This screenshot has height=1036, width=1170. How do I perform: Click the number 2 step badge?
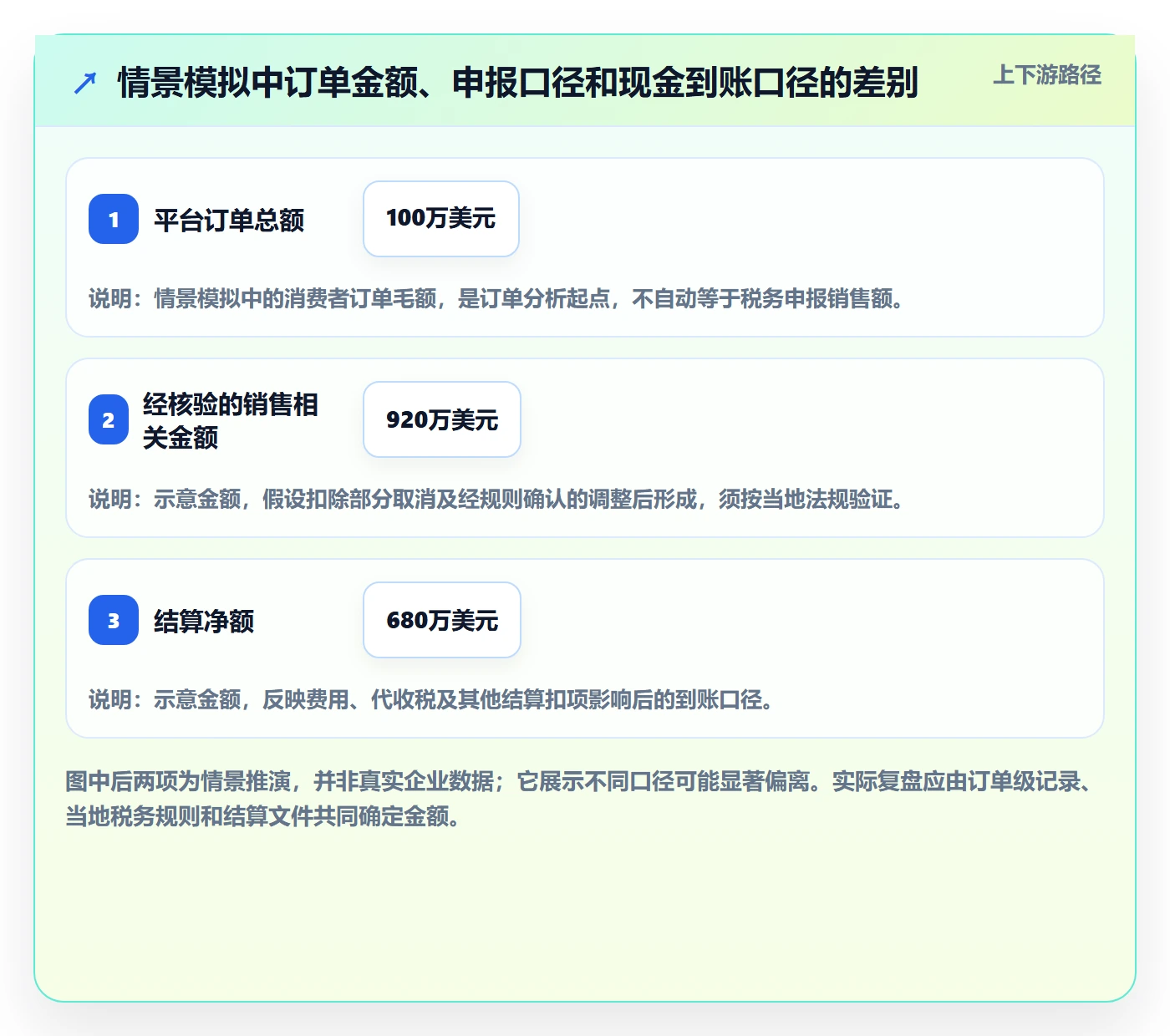[109, 419]
